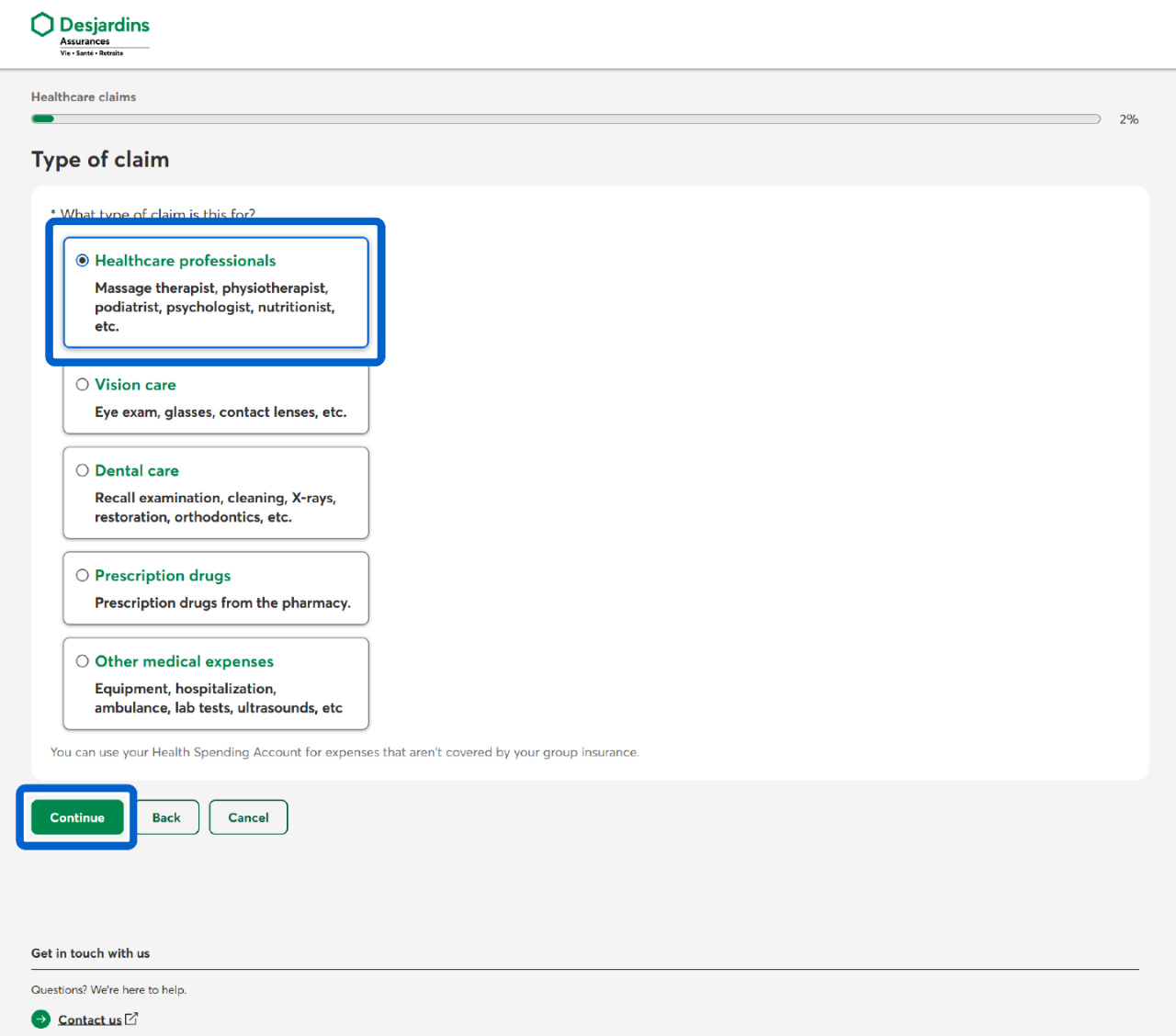Click the external link icon after Contact us

pyautogui.click(x=131, y=1019)
